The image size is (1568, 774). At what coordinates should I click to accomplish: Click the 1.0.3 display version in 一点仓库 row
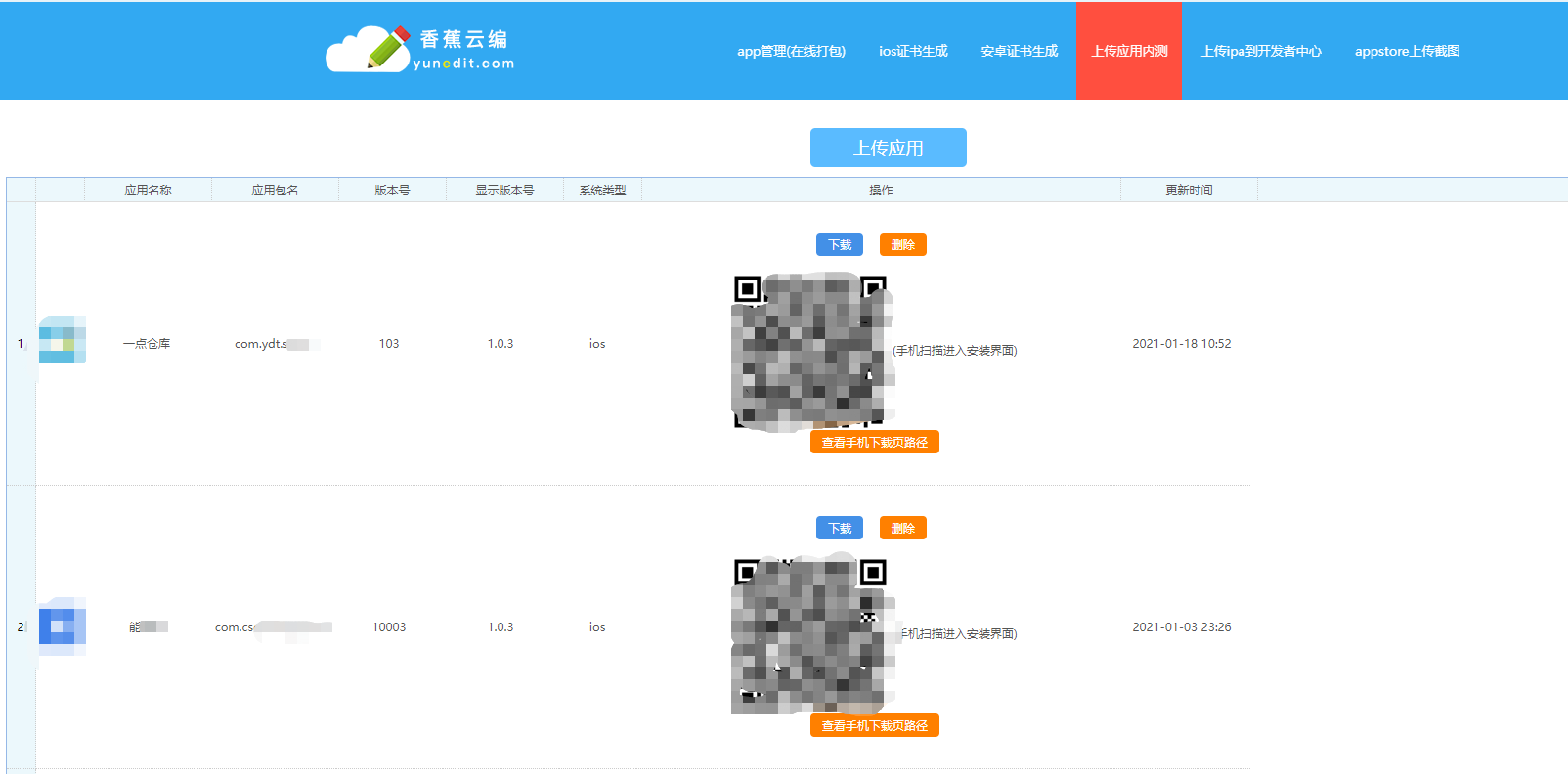point(501,344)
